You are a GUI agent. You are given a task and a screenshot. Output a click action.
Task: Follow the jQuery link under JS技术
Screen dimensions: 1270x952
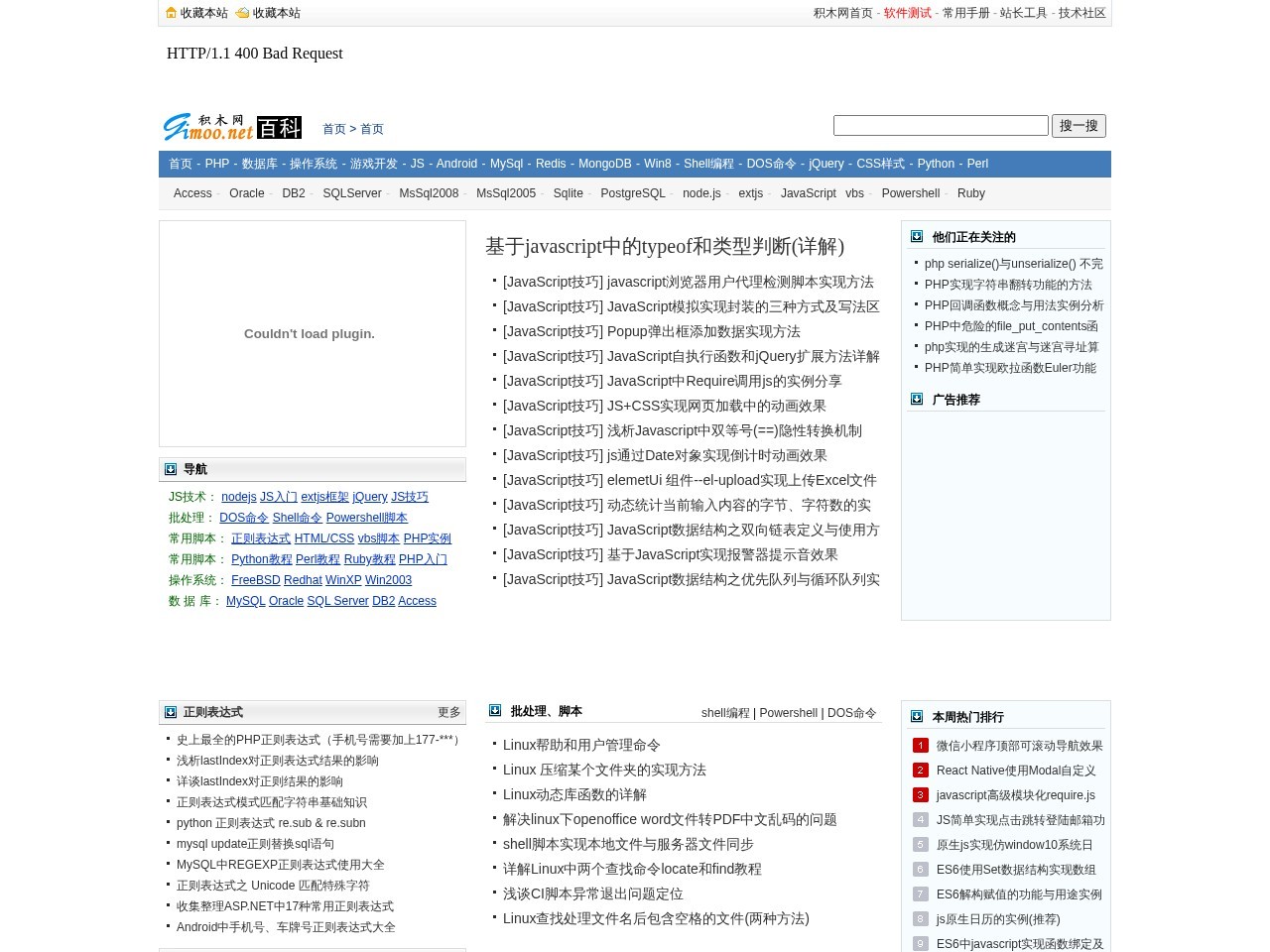pos(369,497)
